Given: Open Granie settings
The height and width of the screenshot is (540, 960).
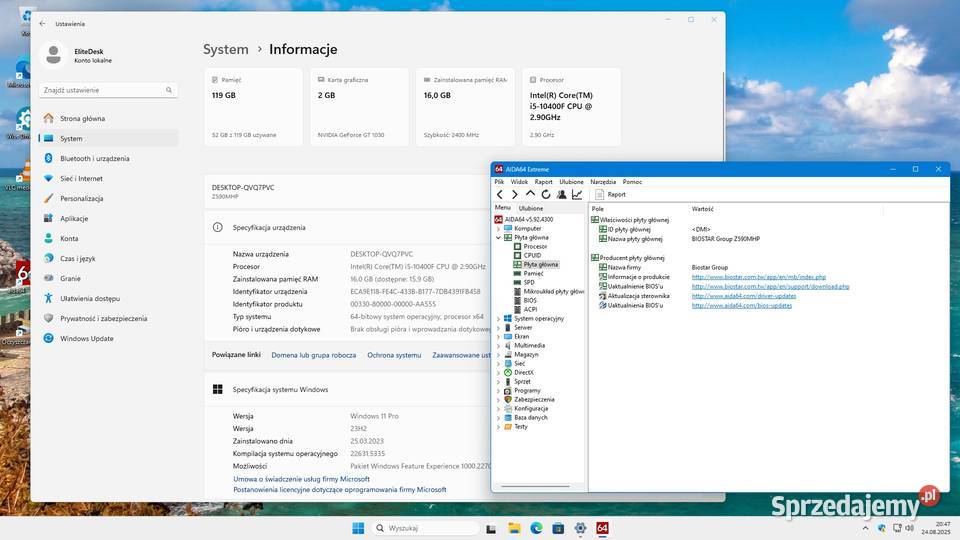Looking at the screenshot, I should (109, 279).
